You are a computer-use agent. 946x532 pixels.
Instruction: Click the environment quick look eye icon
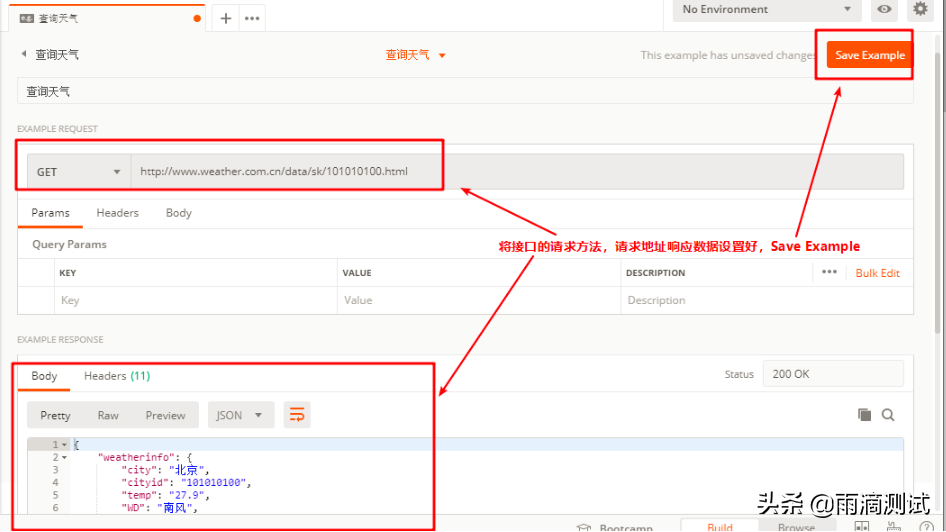point(884,10)
